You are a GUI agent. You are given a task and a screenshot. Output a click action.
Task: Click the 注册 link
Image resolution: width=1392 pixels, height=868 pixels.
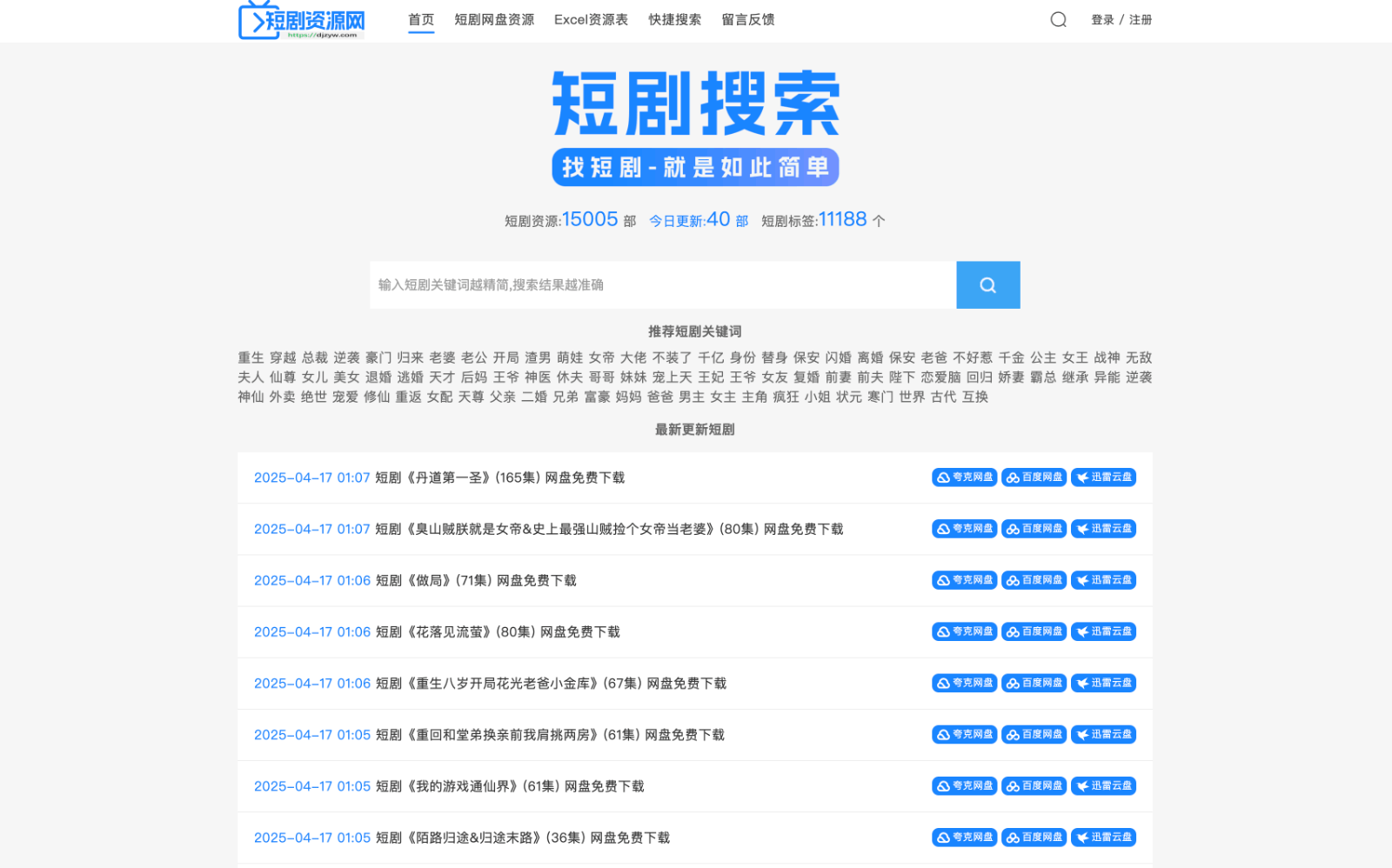pyautogui.click(x=1141, y=19)
